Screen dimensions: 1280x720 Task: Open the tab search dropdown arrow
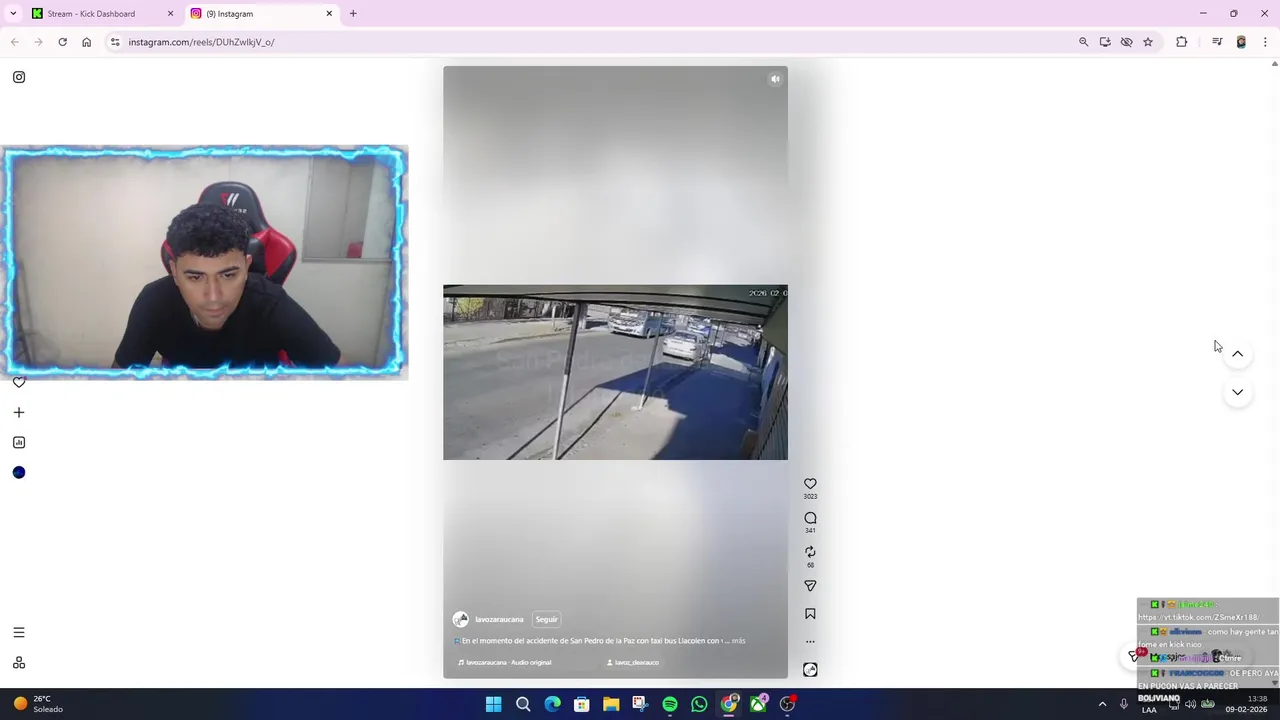[x=13, y=14]
